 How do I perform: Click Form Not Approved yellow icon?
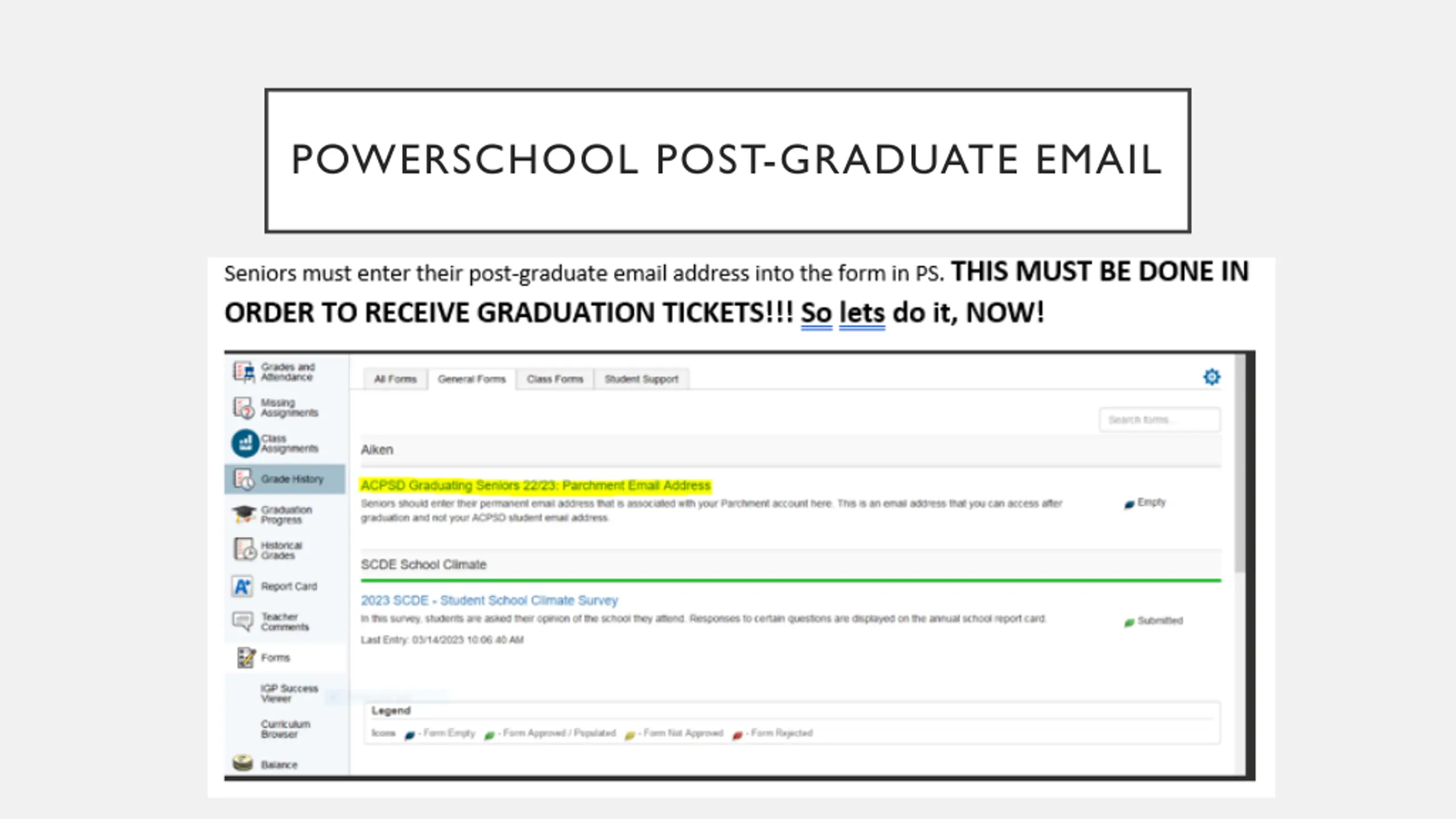[630, 735]
